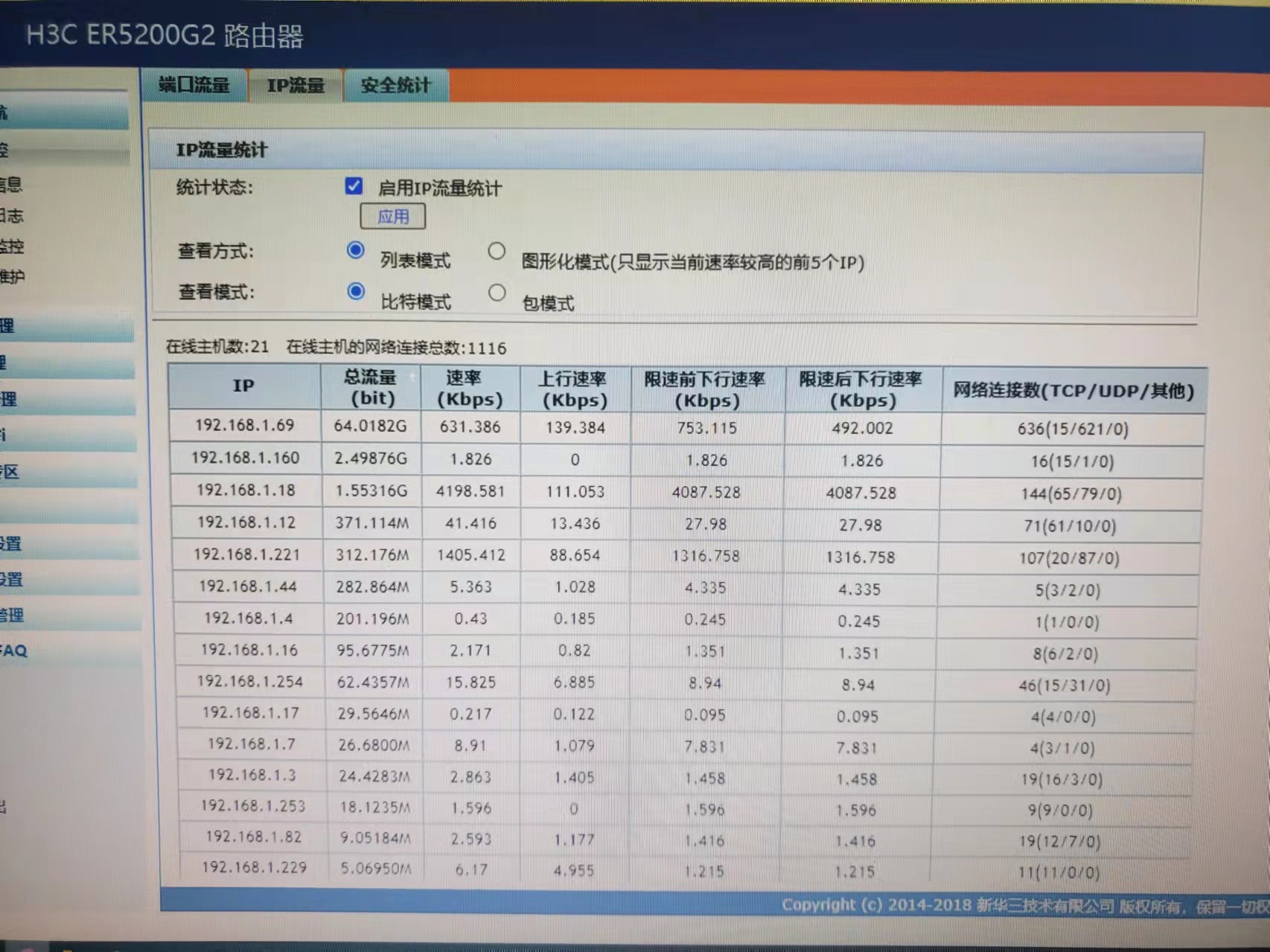This screenshot has width=1270, height=952.
Task: Select IP address 192.168.1.18
Action: coord(246,491)
